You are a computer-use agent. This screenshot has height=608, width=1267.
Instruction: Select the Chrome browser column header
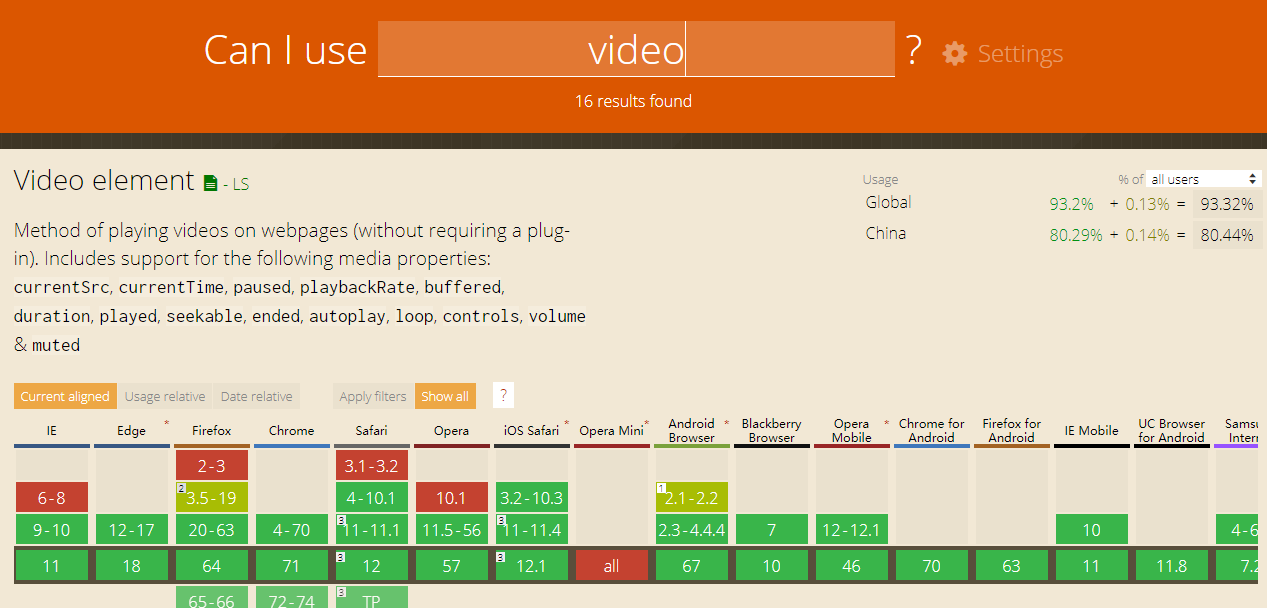click(x=291, y=431)
